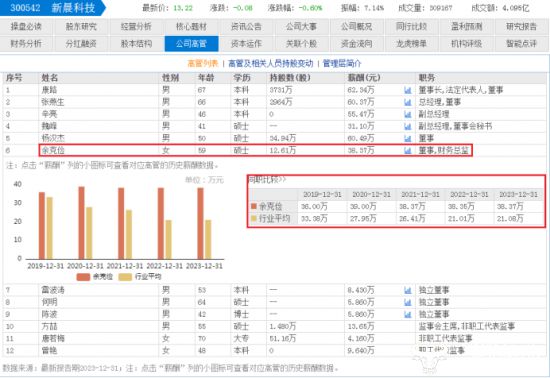Open salary history chart icon for 何明
The width and height of the screenshot is (550, 378).
coord(408,302)
